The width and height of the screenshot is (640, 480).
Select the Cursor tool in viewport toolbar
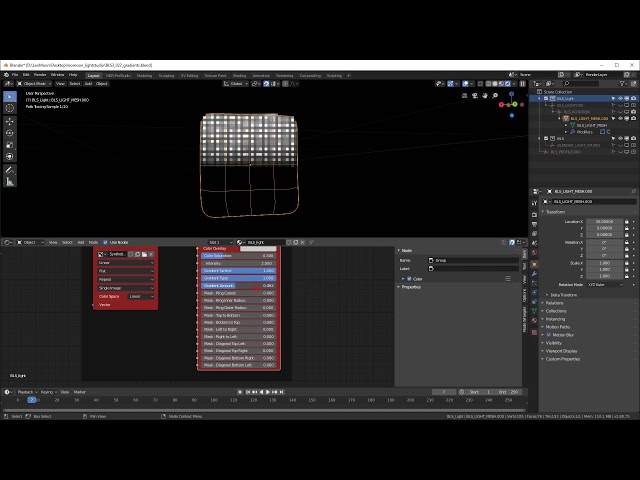coord(10,108)
